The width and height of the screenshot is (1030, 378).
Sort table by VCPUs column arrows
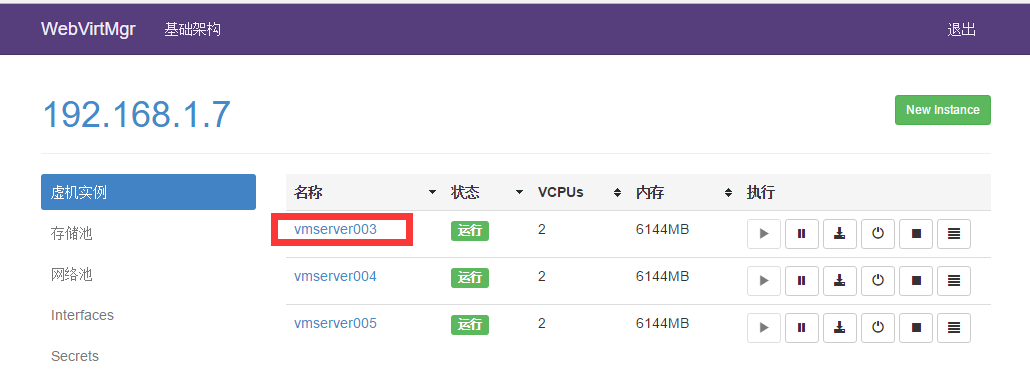[x=617, y=193]
